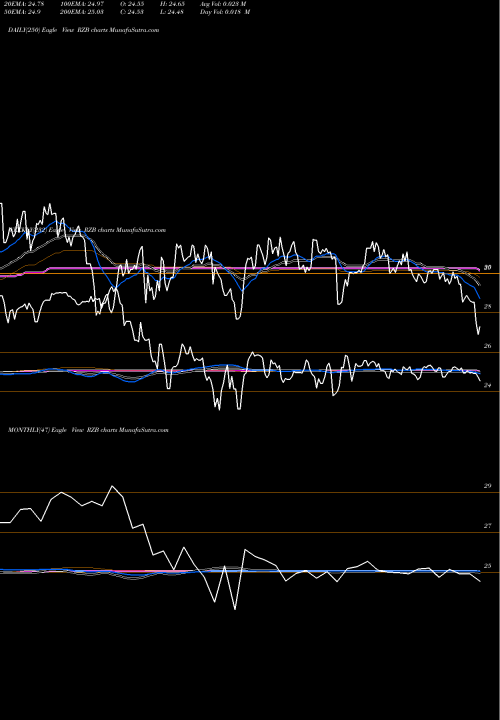Click the 24 price axis label
Viewport: 500px width, 720px height.
coord(488,386)
